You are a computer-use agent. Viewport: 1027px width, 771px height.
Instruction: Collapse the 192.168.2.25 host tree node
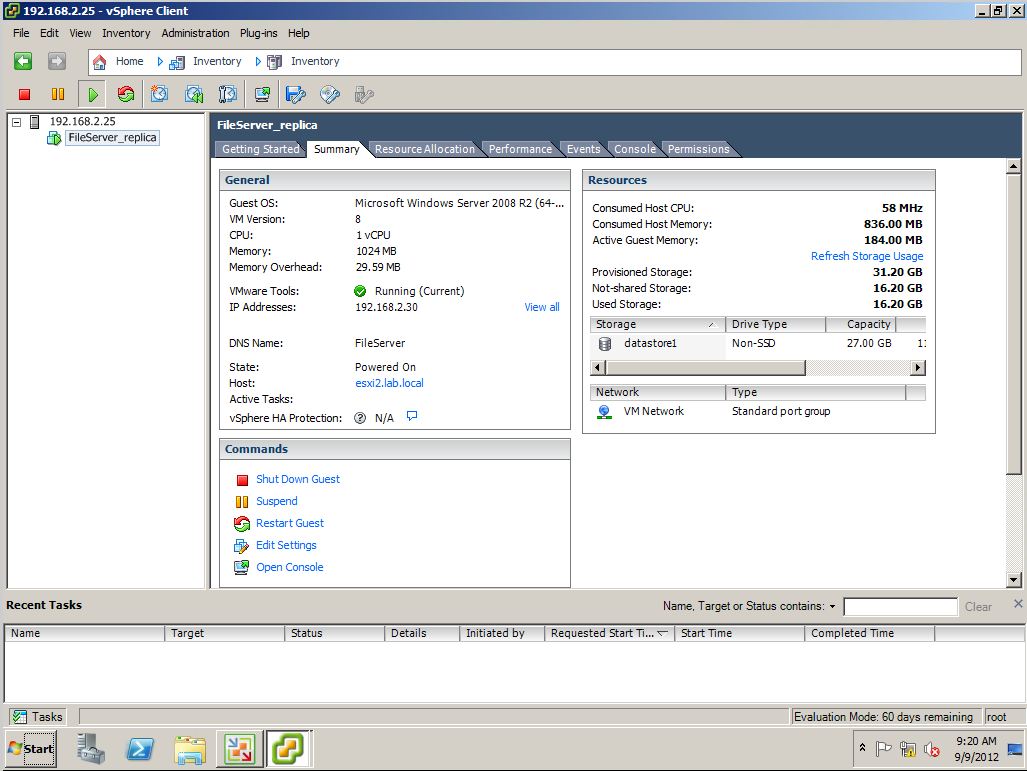(16, 122)
